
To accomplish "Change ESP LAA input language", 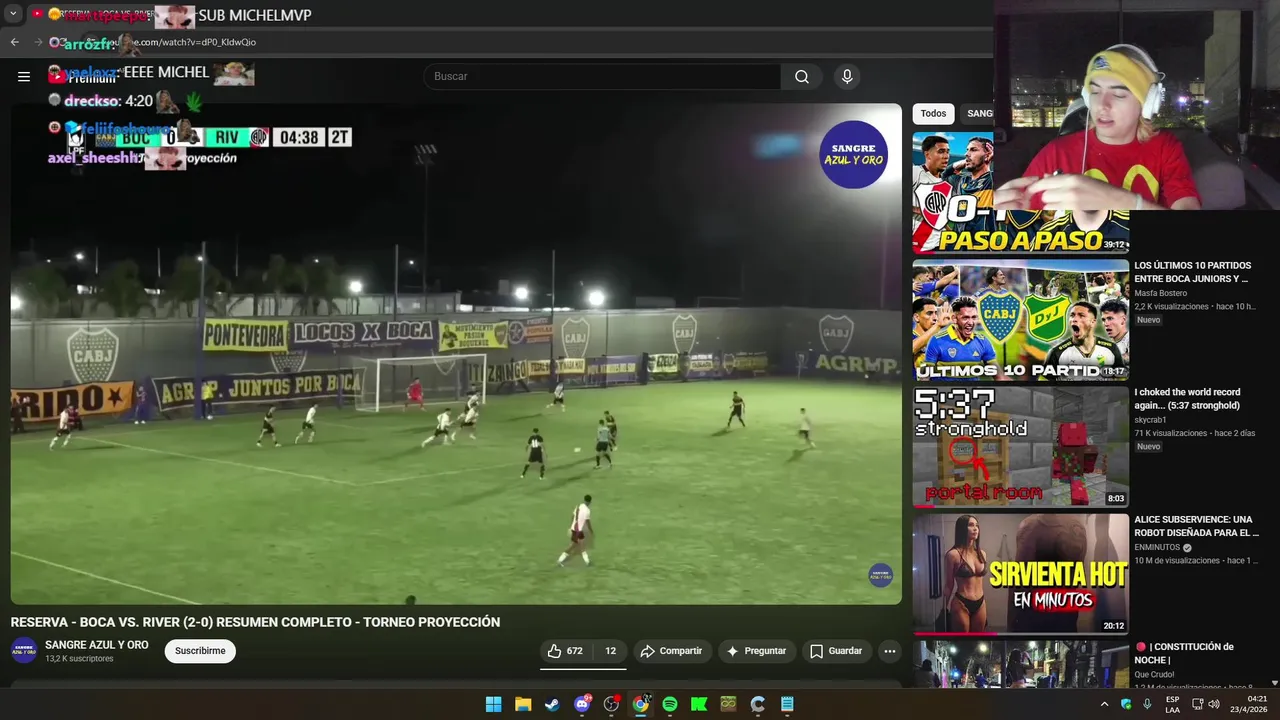I will click(x=1172, y=704).
